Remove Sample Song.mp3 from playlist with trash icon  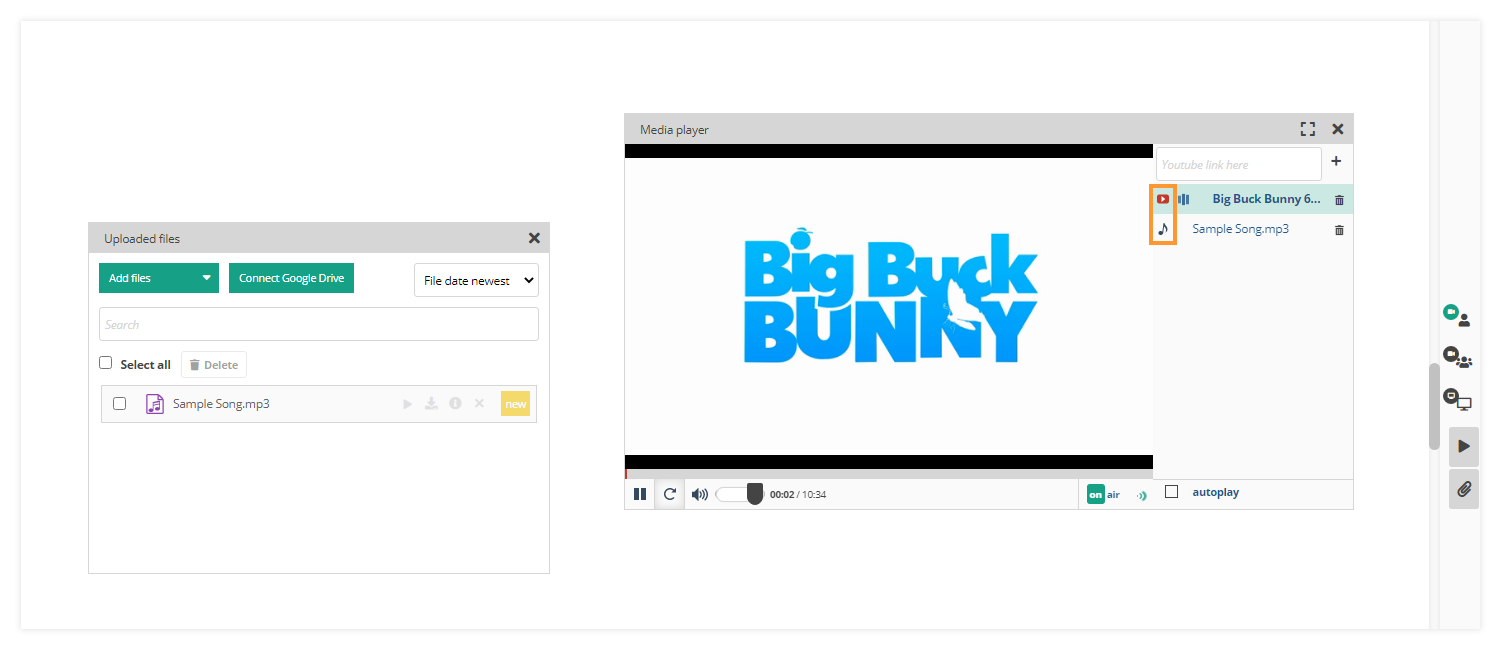point(1340,230)
